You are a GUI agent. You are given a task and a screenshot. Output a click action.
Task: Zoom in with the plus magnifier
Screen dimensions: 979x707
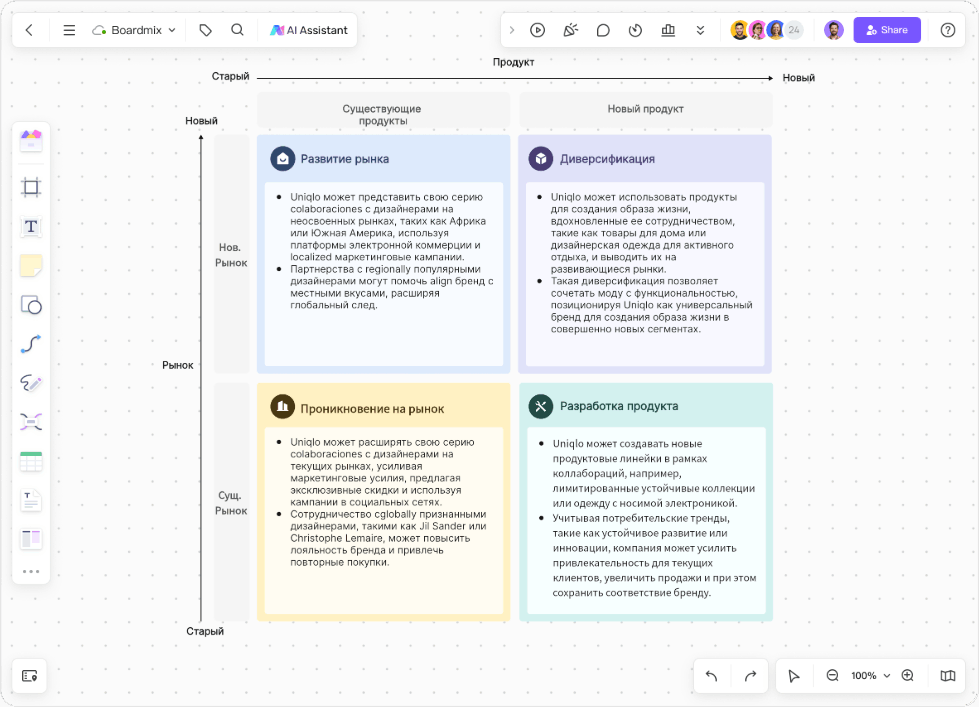pyautogui.click(x=908, y=676)
